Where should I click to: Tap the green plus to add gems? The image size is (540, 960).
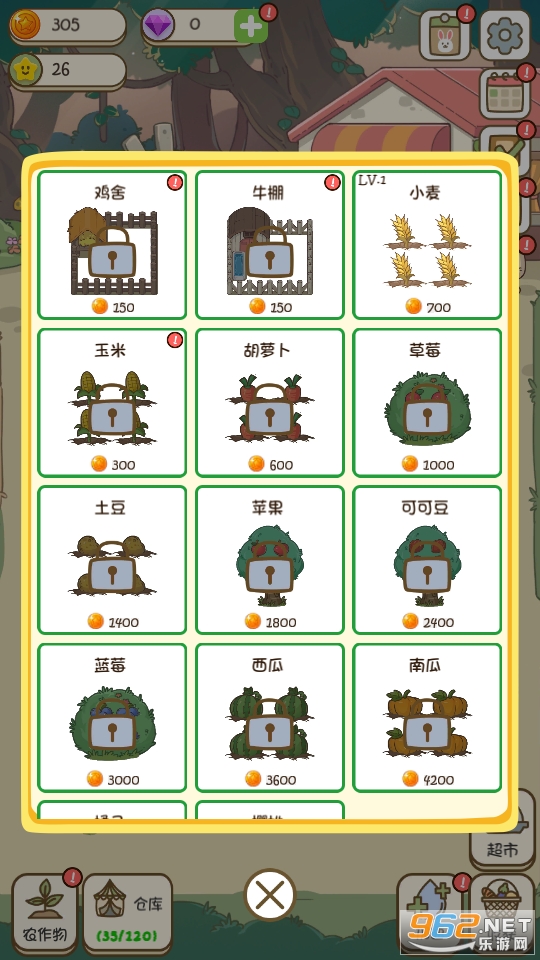click(x=251, y=26)
